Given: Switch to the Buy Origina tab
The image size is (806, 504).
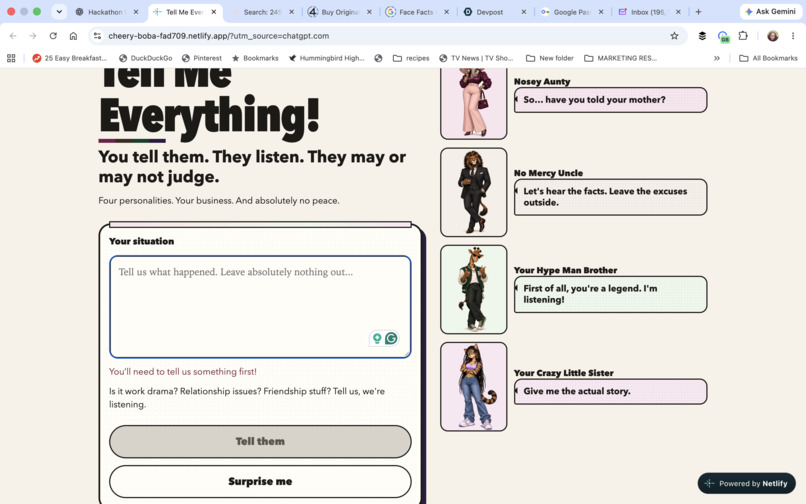Looking at the screenshot, I should coord(339,12).
